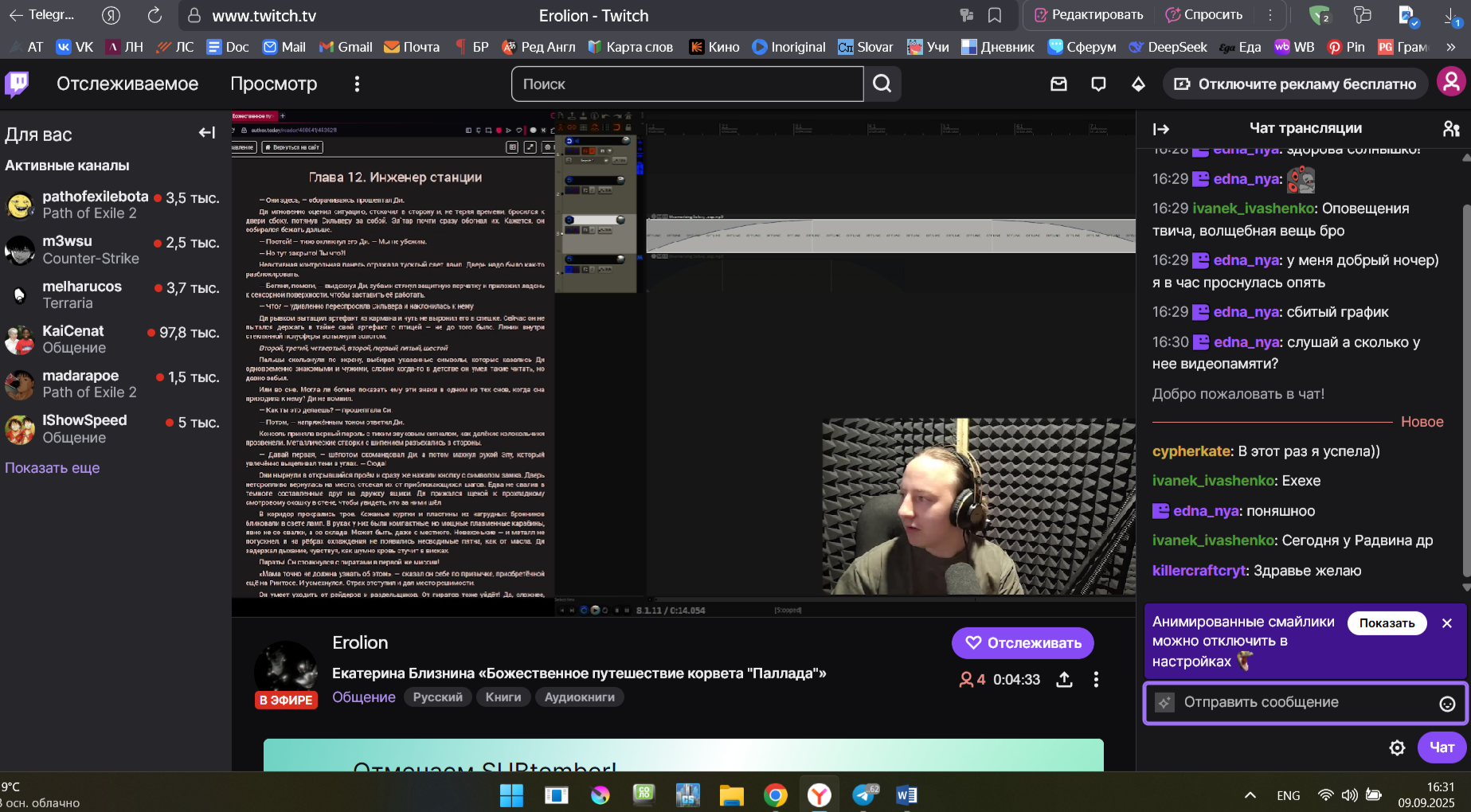
Task: Open the Bits diamond icon
Action: (1138, 84)
